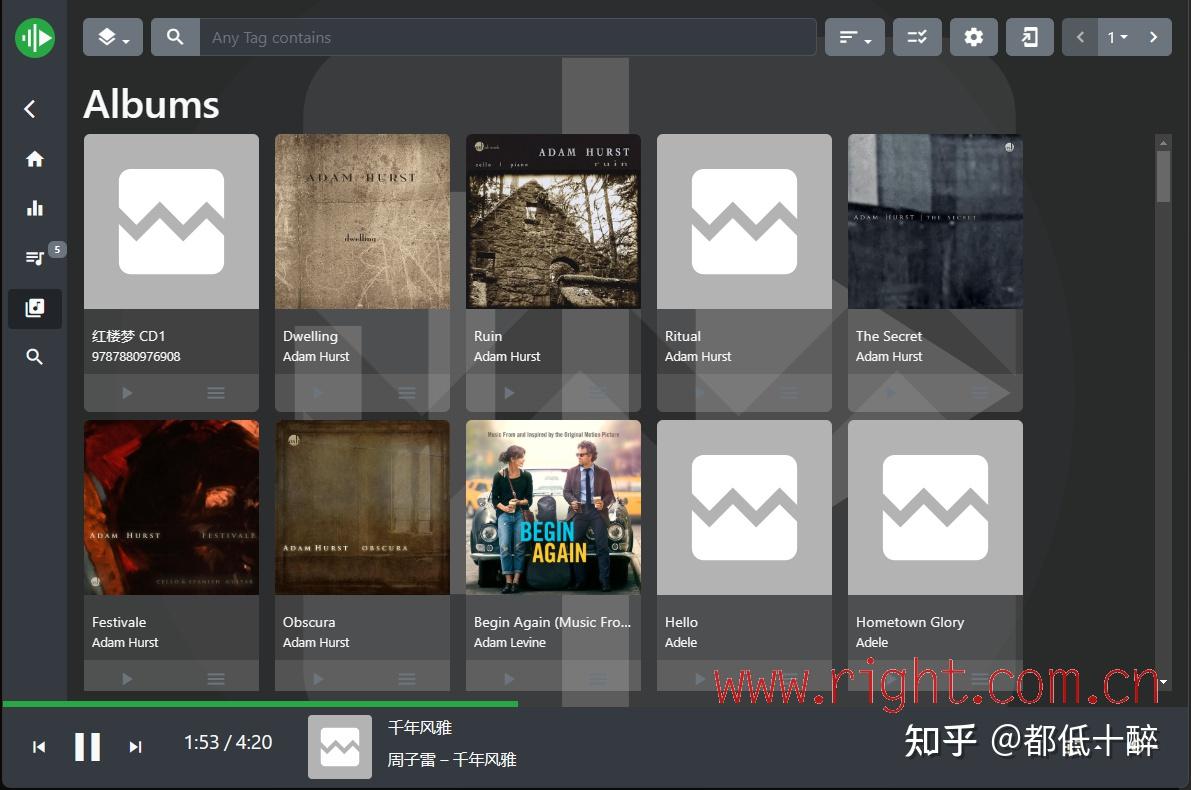The image size is (1191, 790).
Task: Click The Secret album title
Action: point(889,336)
